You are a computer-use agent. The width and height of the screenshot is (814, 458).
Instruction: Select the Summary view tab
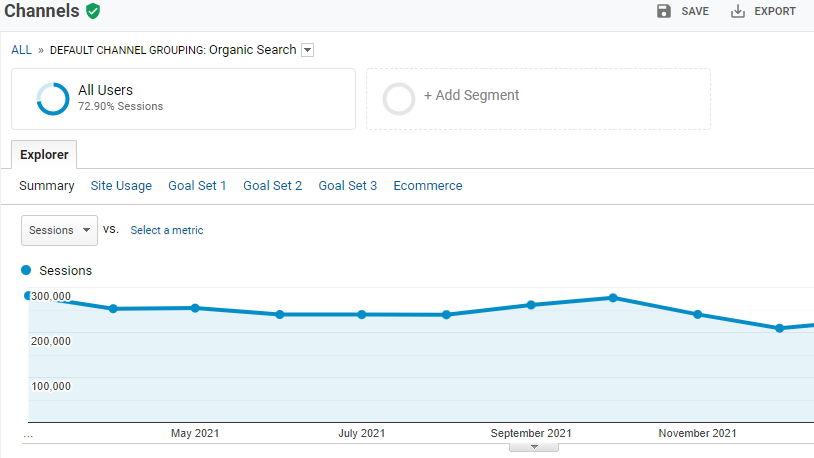[x=46, y=186]
